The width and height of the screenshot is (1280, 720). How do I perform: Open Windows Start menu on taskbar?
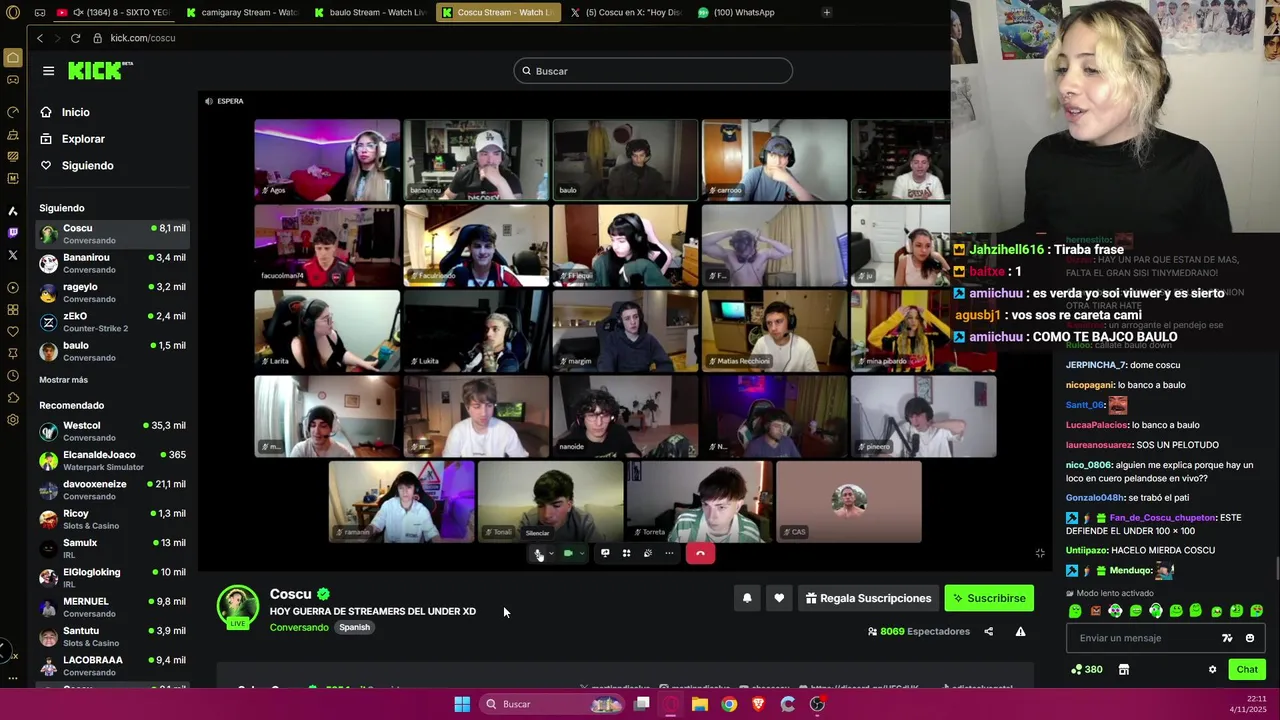(x=462, y=704)
